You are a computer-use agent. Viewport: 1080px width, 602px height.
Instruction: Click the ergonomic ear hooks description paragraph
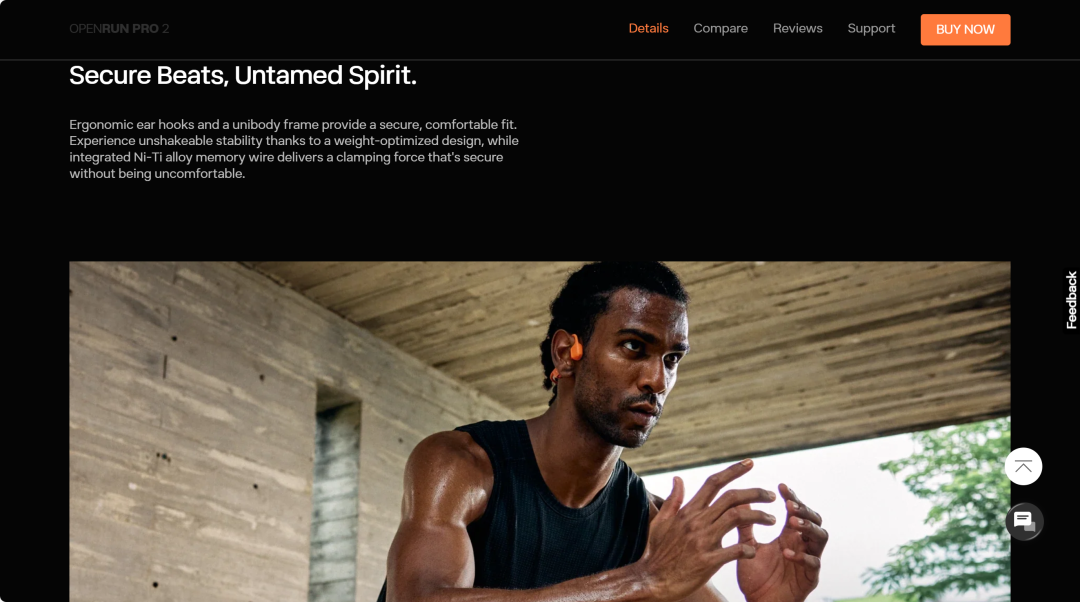coord(294,149)
